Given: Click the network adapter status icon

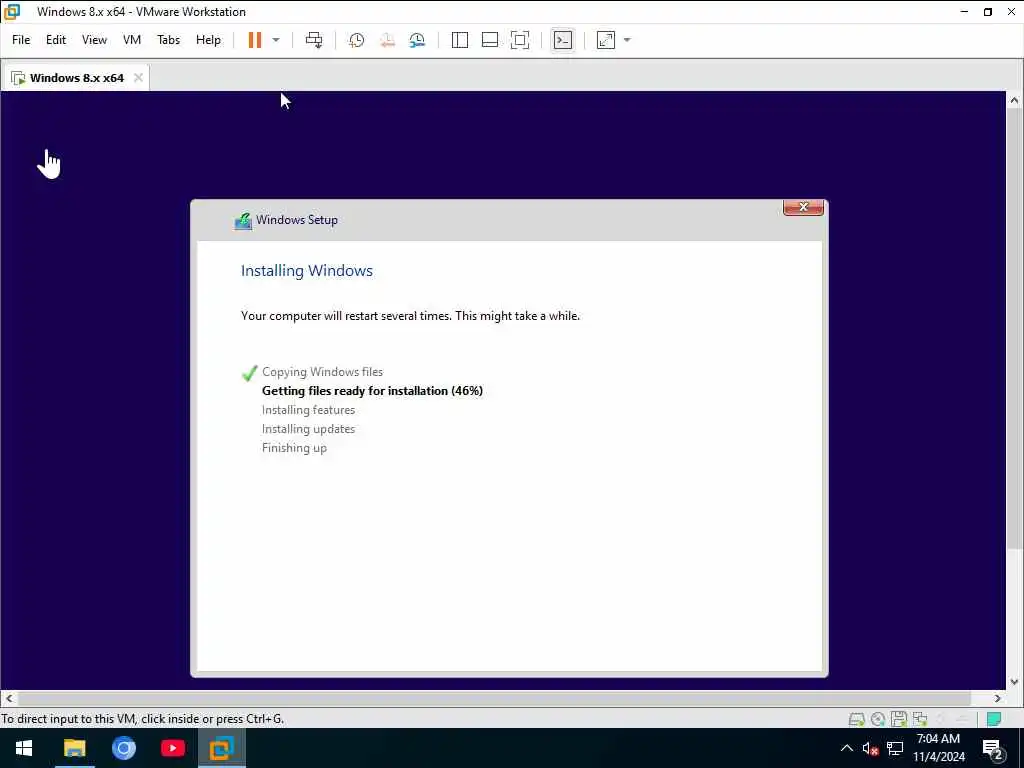Looking at the screenshot, I should click(x=920, y=720).
